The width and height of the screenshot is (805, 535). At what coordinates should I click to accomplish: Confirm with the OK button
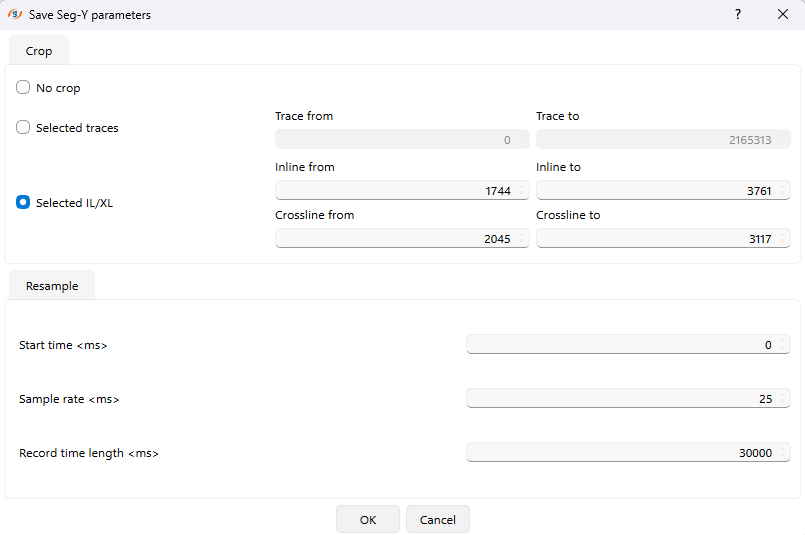(x=368, y=520)
